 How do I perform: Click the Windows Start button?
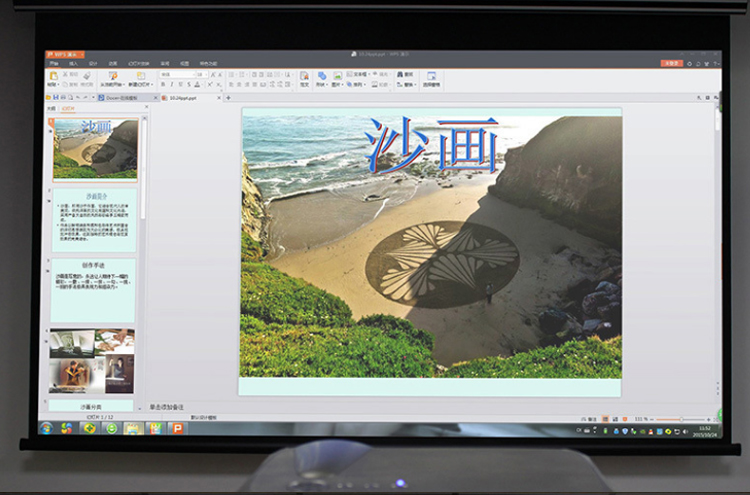pyautogui.click(x=46, y=428)
